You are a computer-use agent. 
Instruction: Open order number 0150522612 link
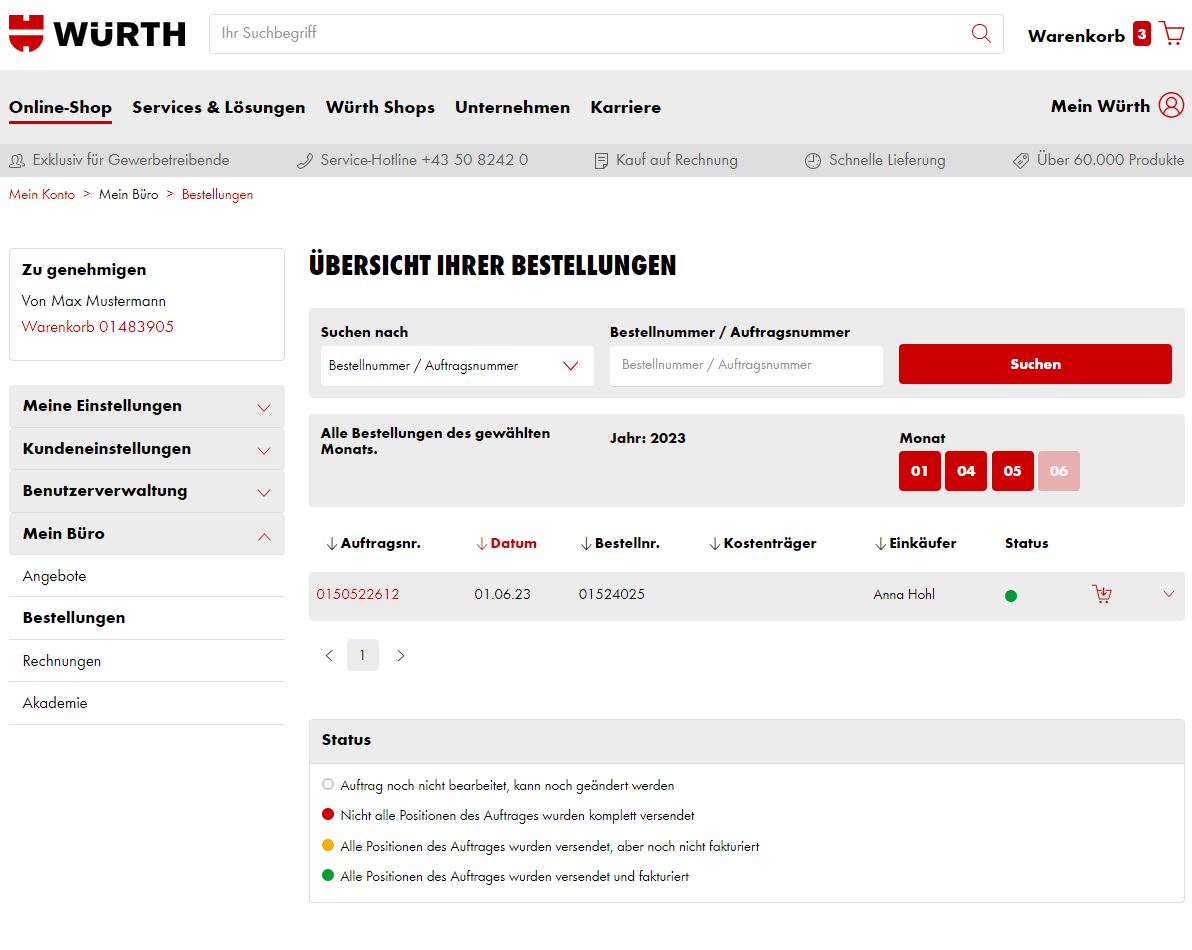pyautogui.click(x=358, y=594)
